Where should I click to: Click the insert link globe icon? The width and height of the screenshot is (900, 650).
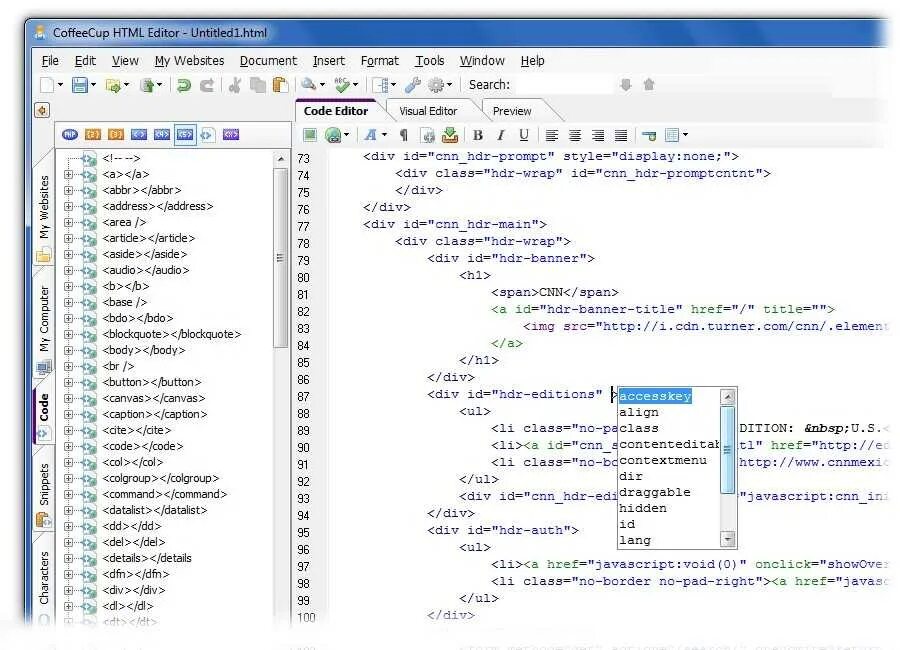pyautogui.click(x=333, y=136)
